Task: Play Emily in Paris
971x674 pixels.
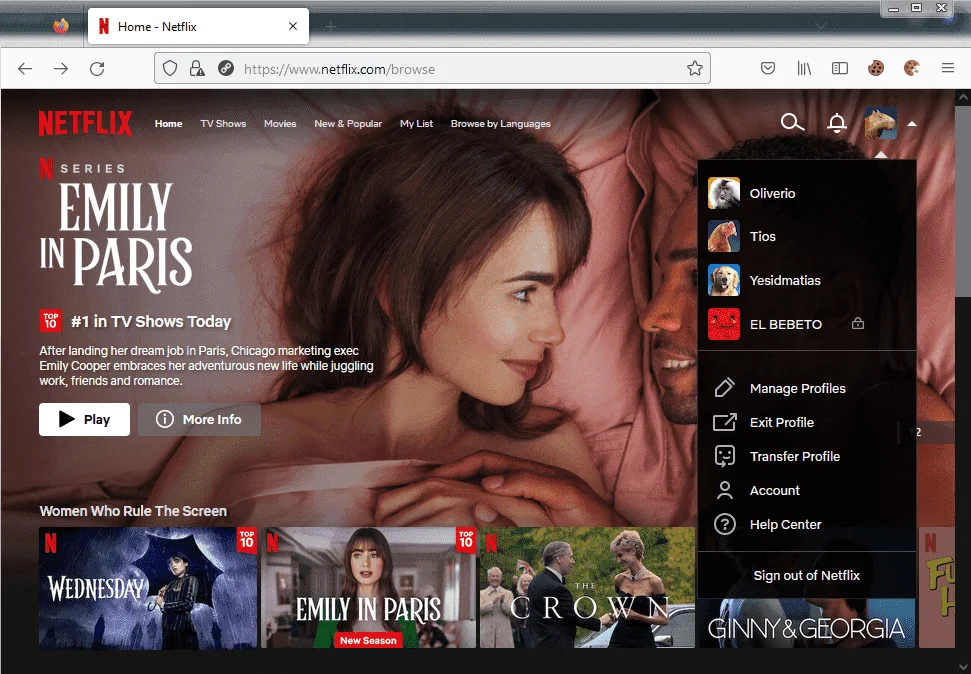Action: (x=84, y=419)
